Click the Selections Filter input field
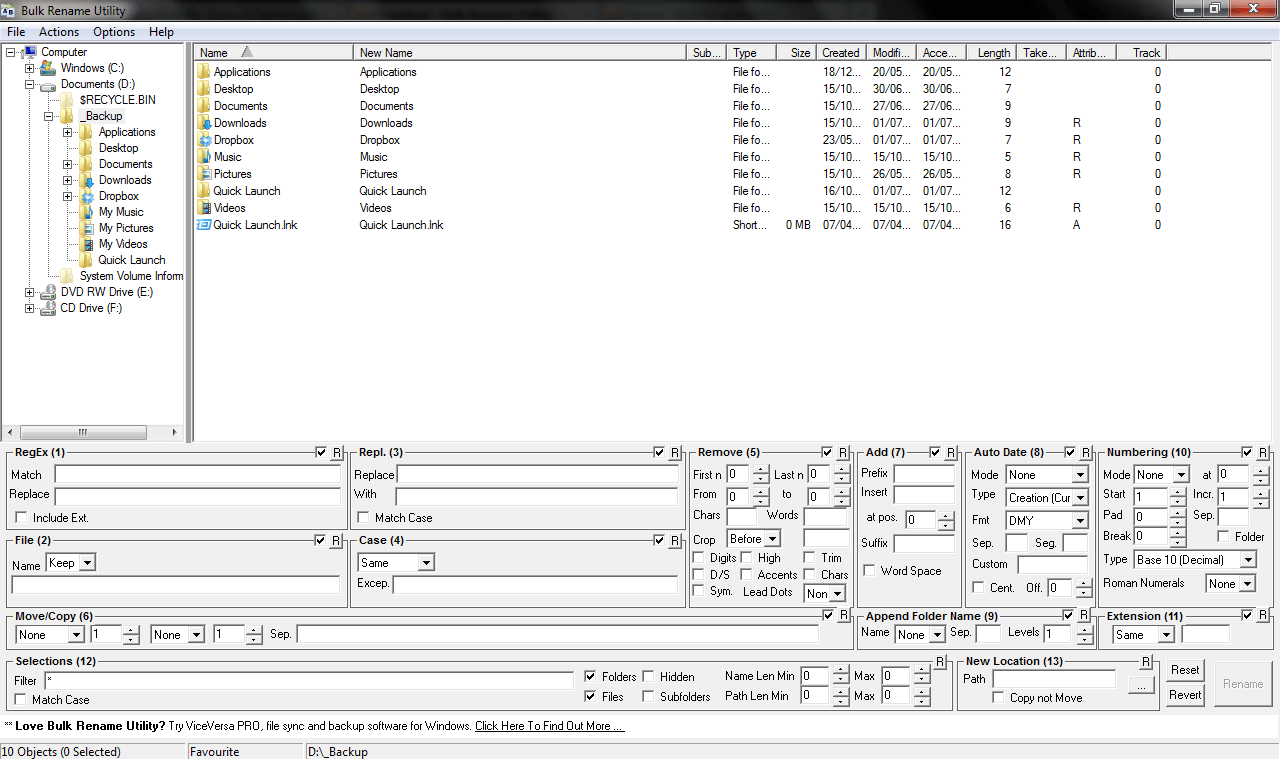Screen dimensions: 1280x759 [309, 681]
